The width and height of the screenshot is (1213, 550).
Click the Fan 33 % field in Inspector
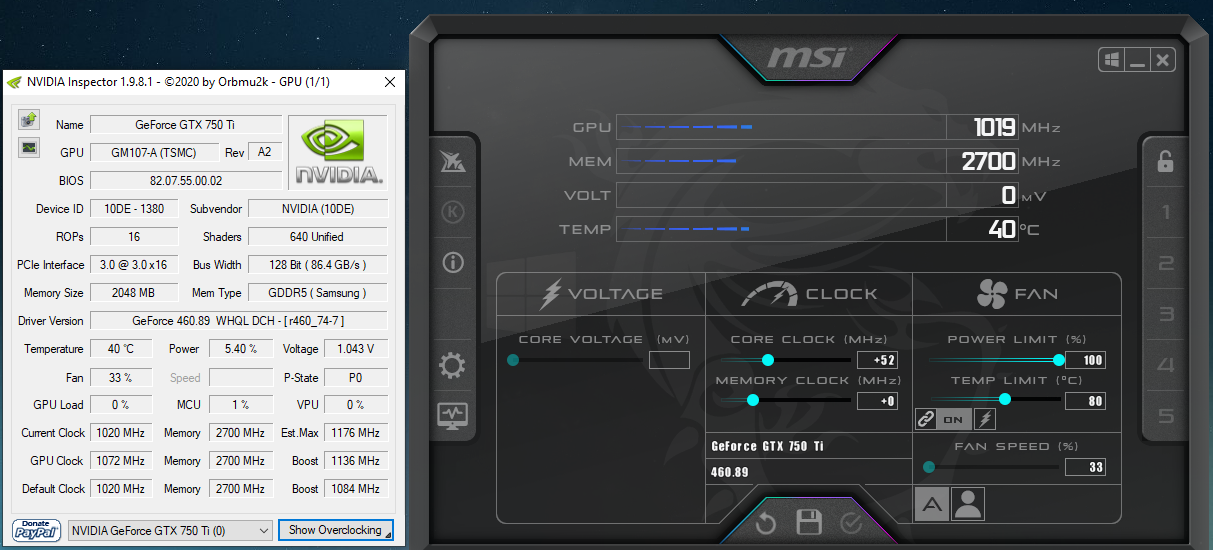121,378
